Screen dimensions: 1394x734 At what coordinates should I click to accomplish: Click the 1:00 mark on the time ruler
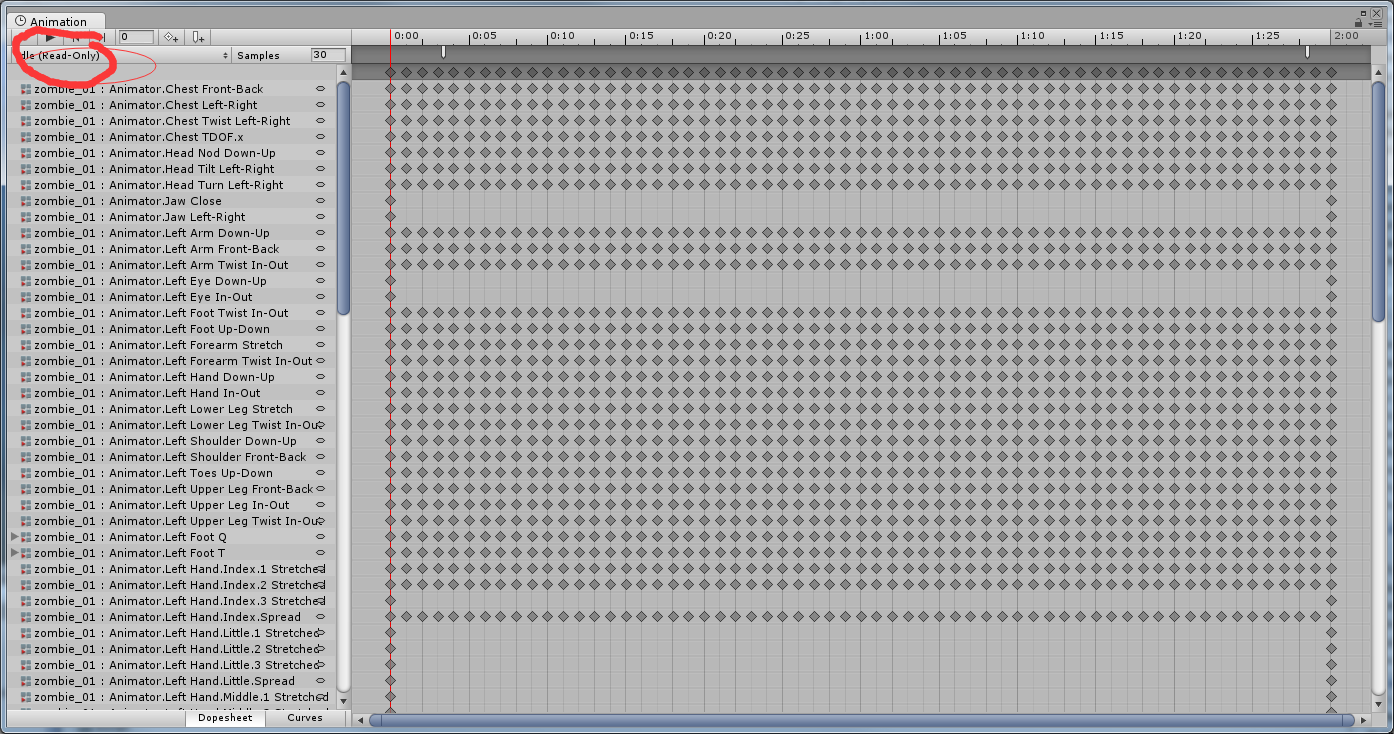coord(876,36)
